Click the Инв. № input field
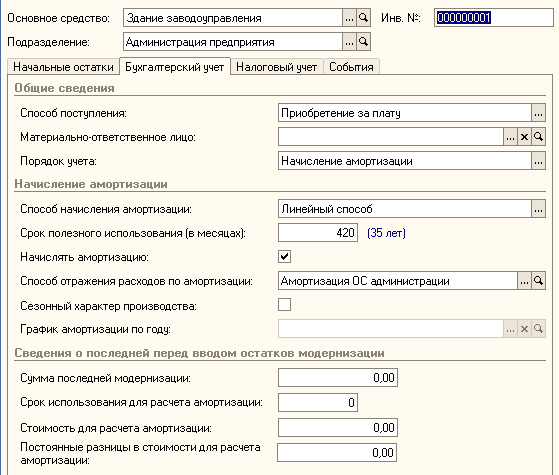The width and height of the screenshot is (559, 475). pyautogui.click(x=494, y=18)
